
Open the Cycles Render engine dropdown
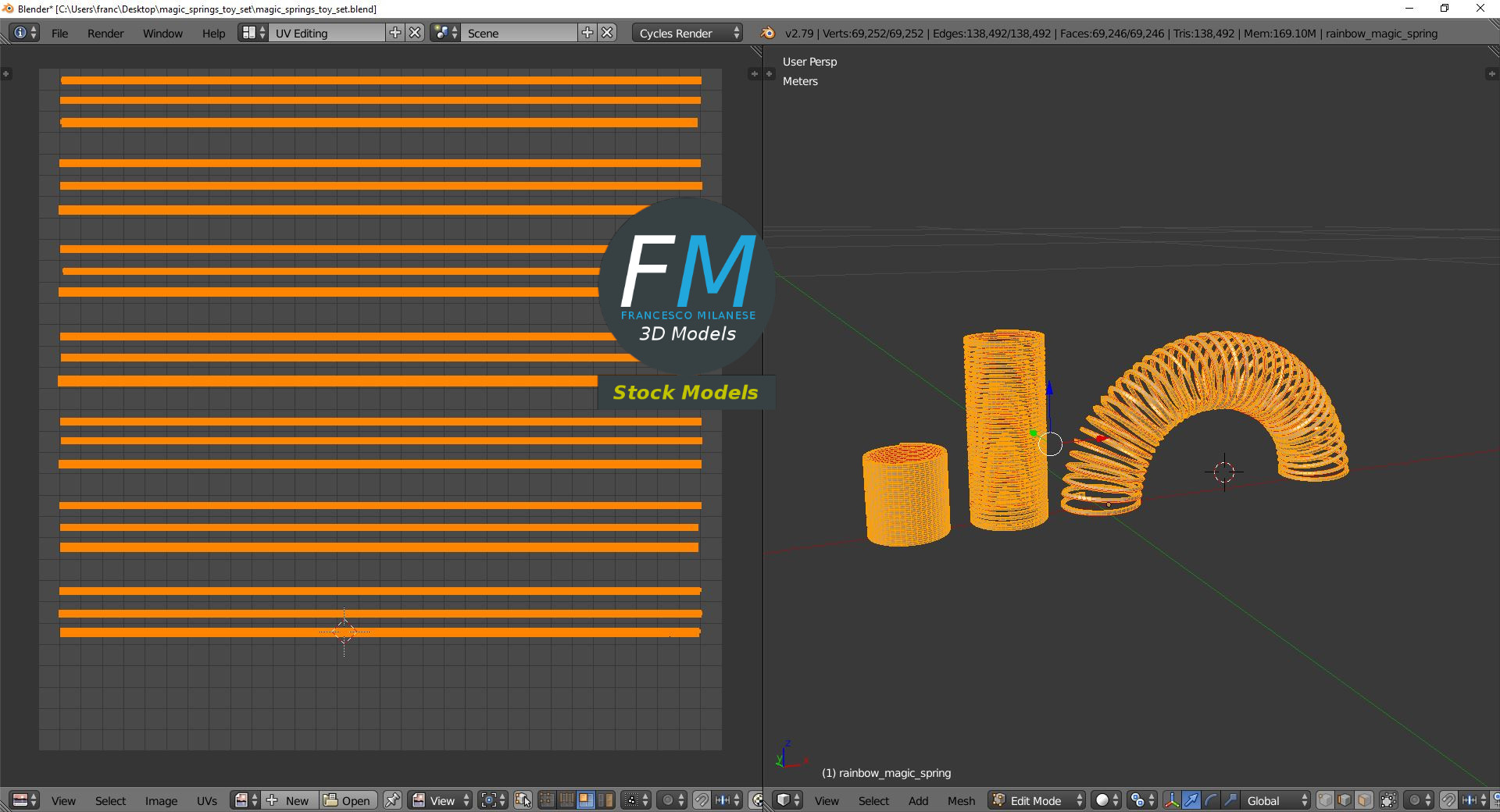687,33
